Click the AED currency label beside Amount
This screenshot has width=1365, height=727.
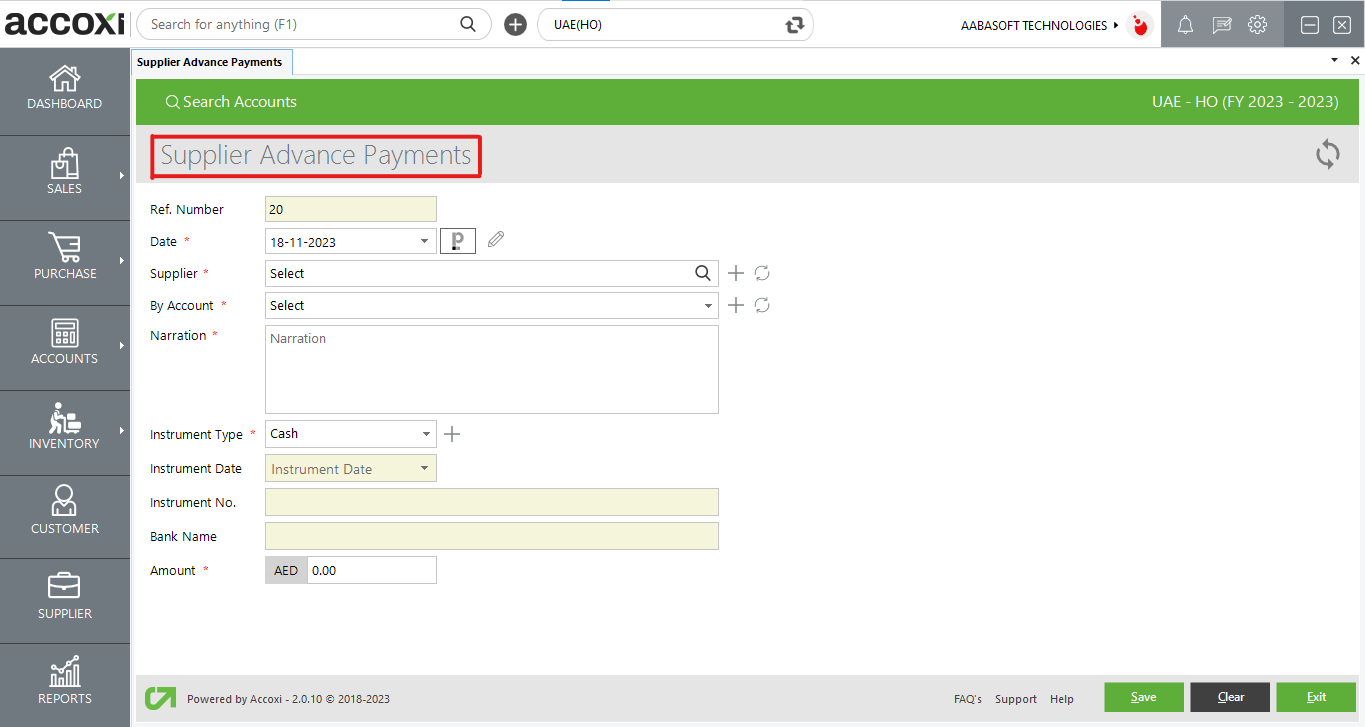click(286, 569)
